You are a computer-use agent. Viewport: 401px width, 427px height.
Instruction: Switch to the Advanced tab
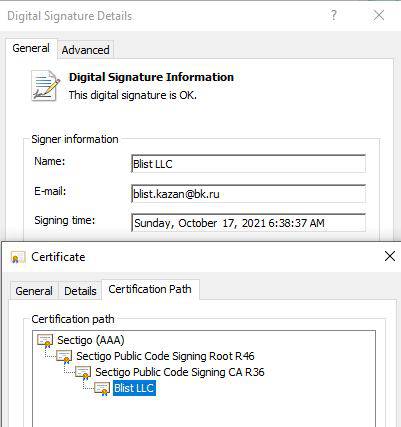(85, 50)
